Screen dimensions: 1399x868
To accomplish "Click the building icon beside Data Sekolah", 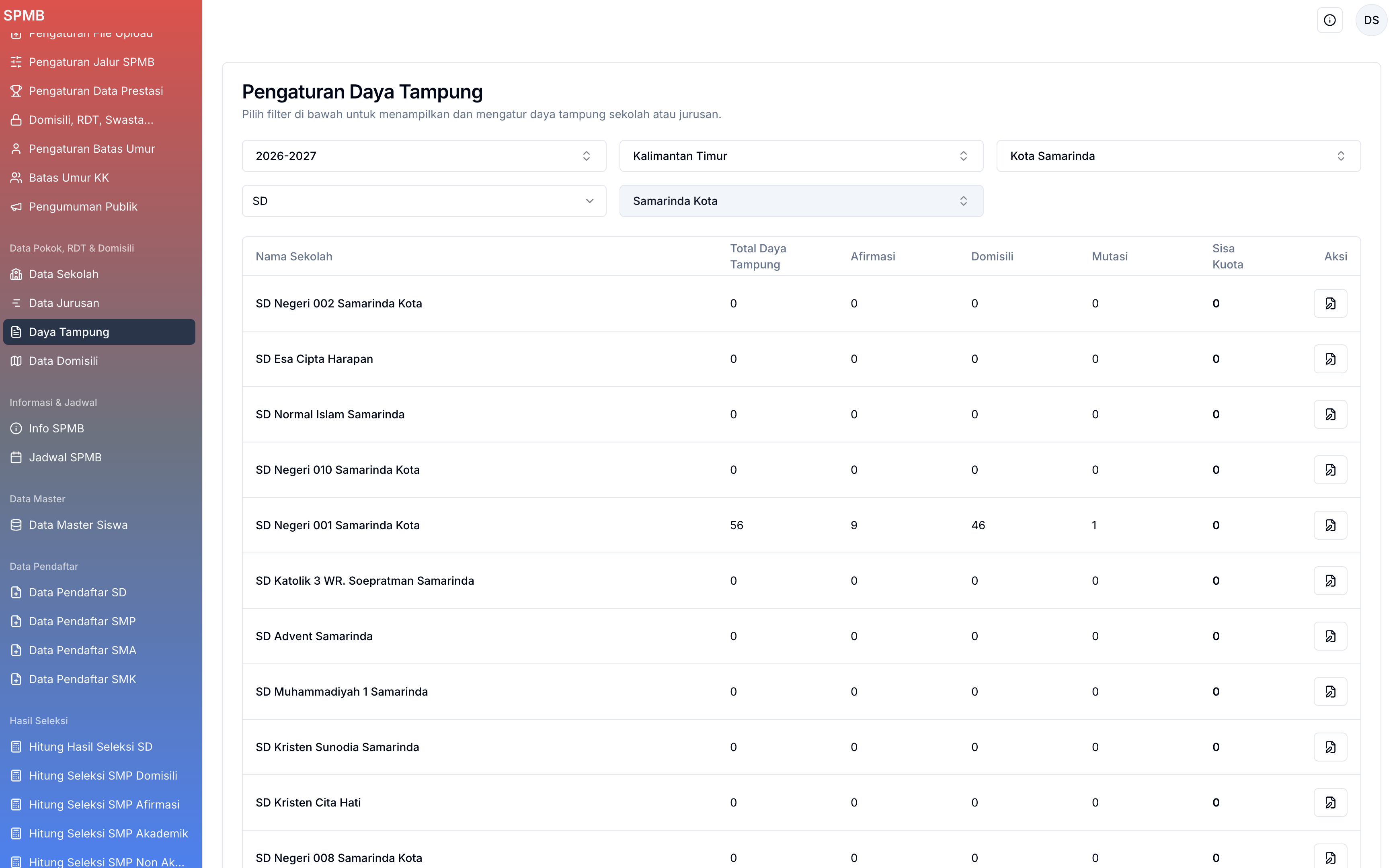I will click(16, 274).
